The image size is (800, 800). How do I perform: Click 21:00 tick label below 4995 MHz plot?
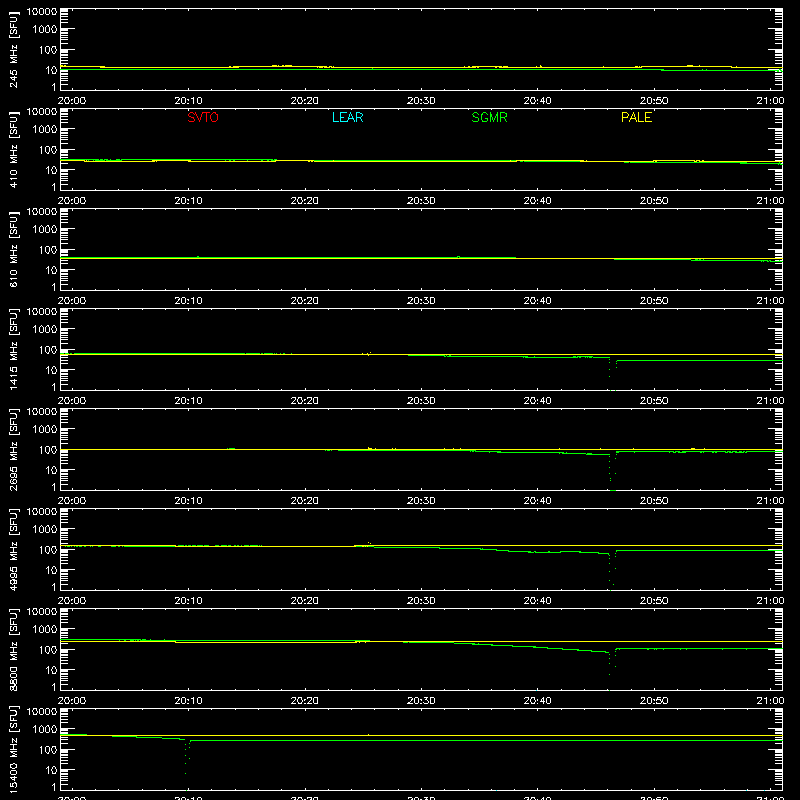(x=770, y=601)
